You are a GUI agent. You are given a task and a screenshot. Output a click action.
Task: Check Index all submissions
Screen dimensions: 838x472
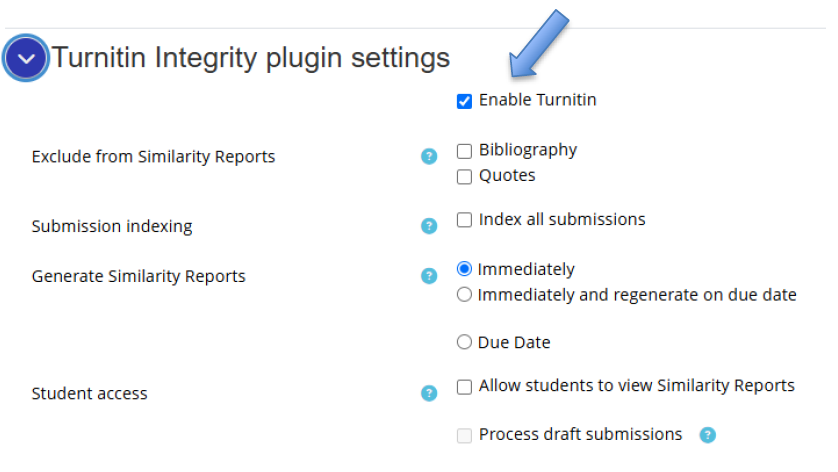[x=464, y=220]
